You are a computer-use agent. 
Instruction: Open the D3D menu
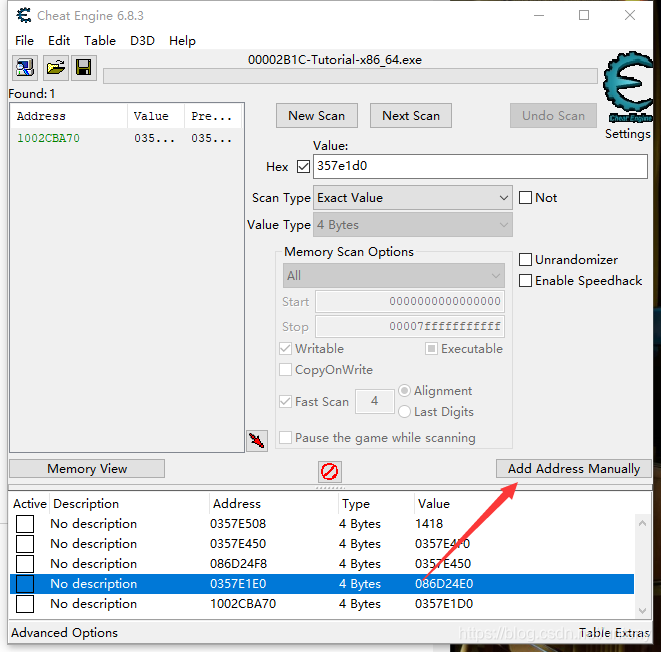coord(142,40)
